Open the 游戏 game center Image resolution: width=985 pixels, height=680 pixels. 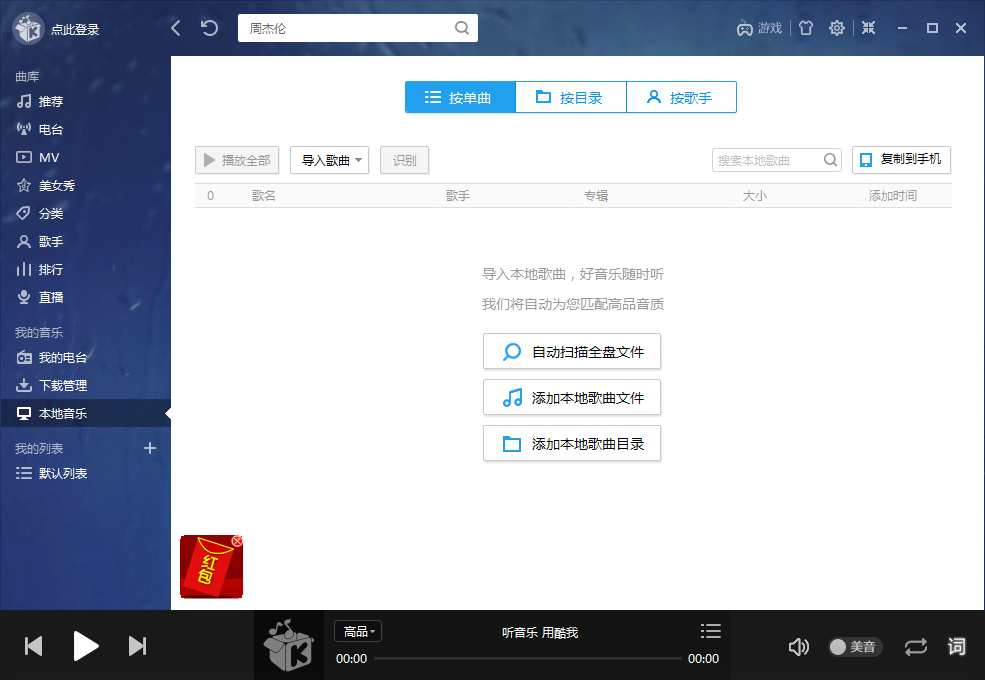click(x=759, y=28)
